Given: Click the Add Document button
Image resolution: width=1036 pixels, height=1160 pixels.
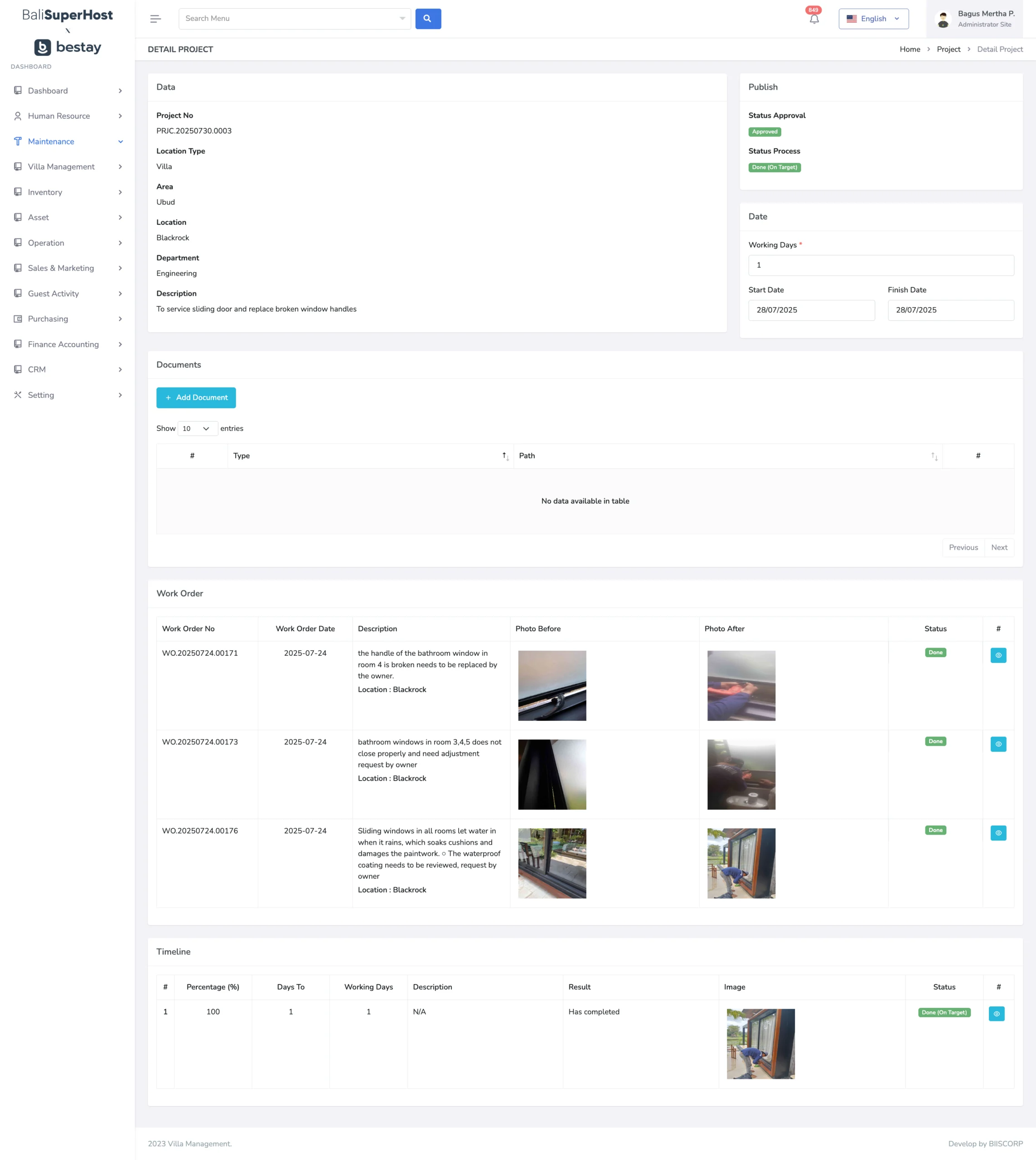Looking at the screenshot, I should (x=196, y=397).
